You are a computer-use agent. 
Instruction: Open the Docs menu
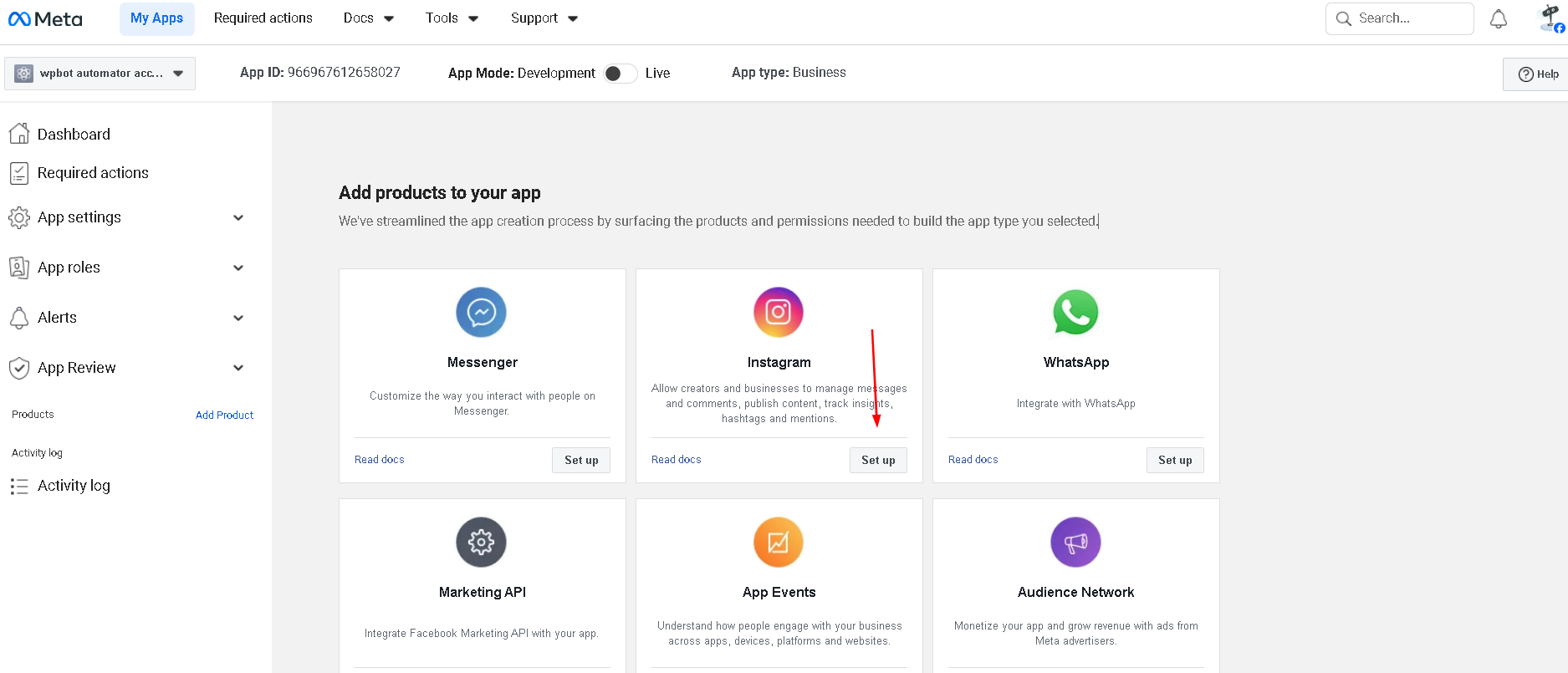(368, 18)
